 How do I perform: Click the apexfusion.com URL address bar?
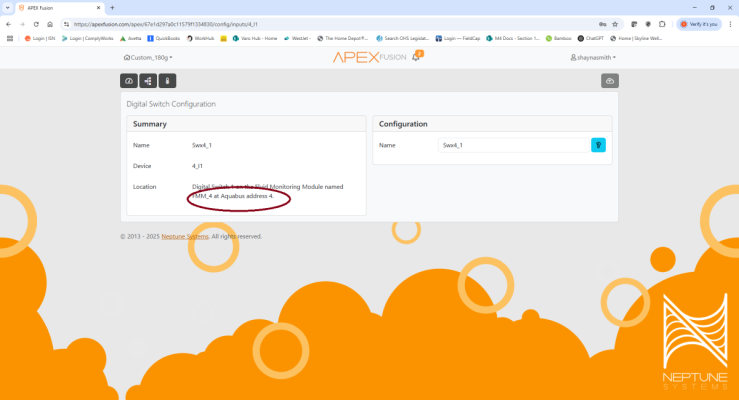330,24
